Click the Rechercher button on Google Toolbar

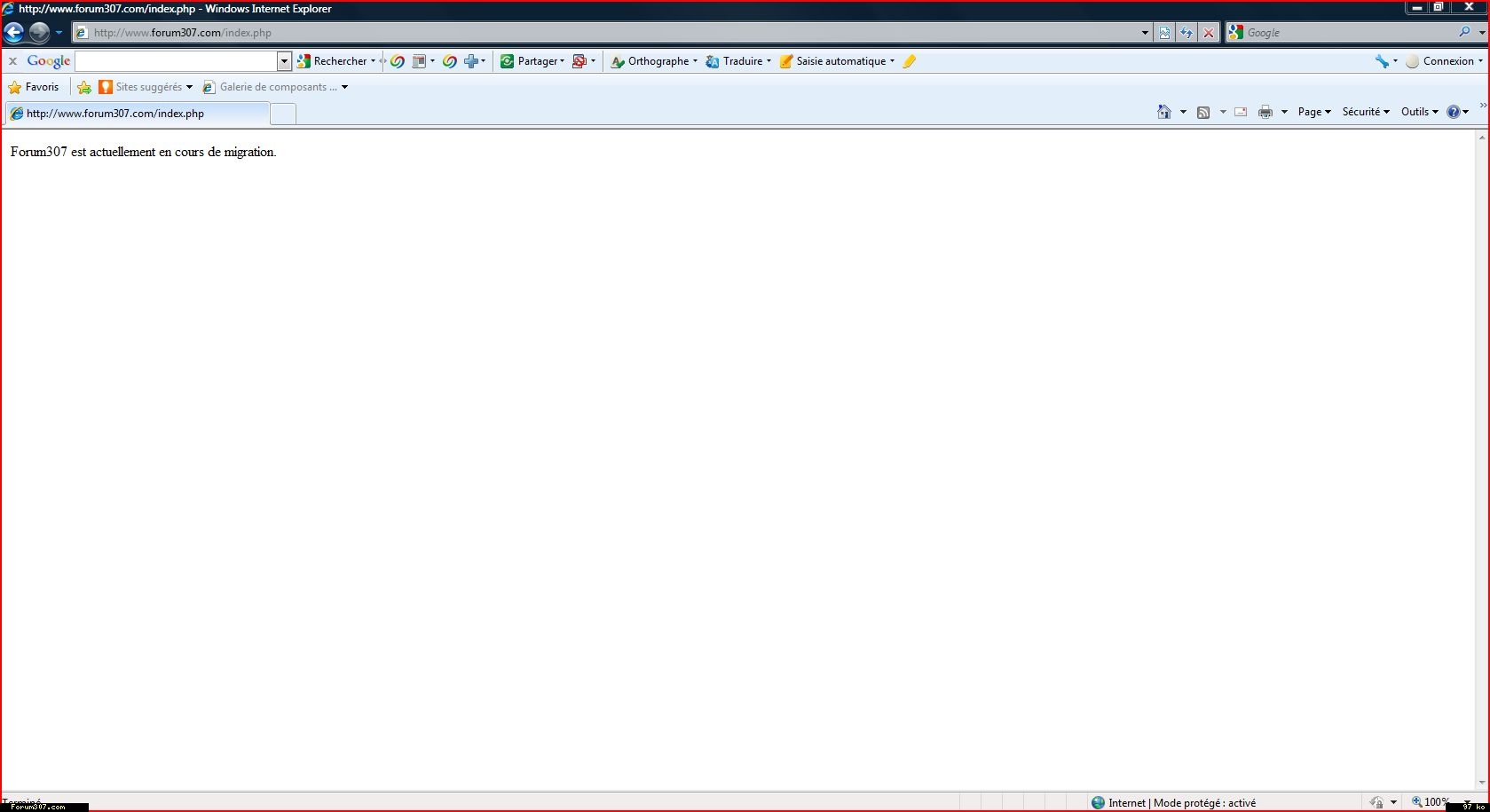click(x=334, y=61)
